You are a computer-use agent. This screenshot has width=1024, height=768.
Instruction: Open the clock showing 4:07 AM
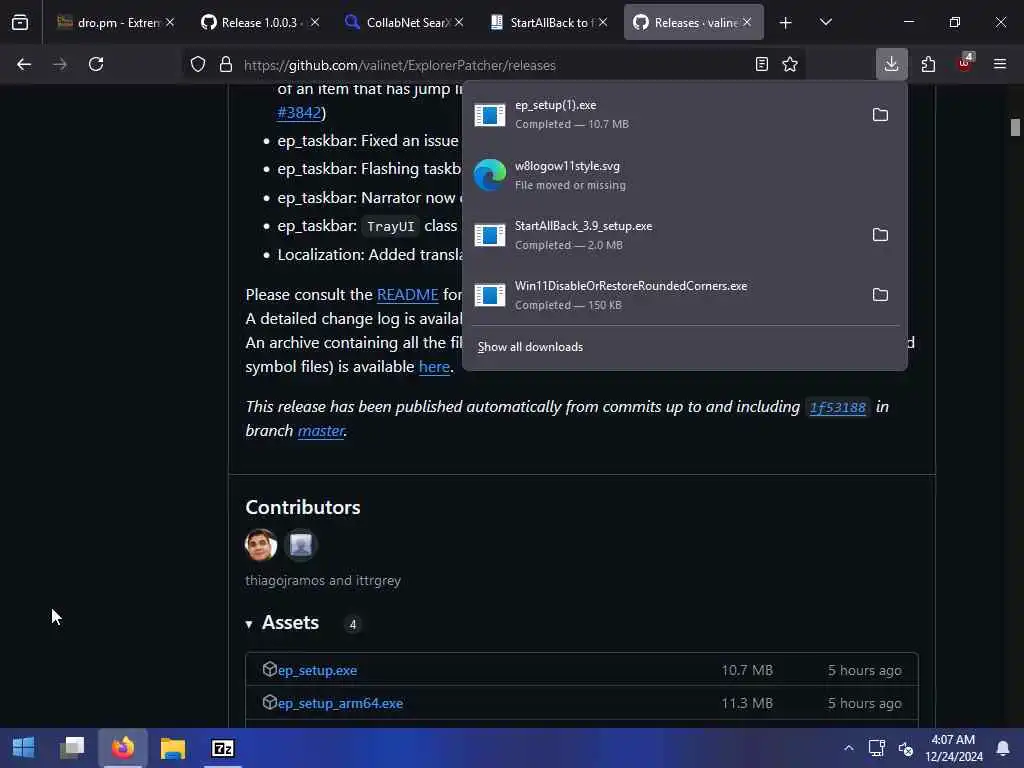tap(953, 748)
